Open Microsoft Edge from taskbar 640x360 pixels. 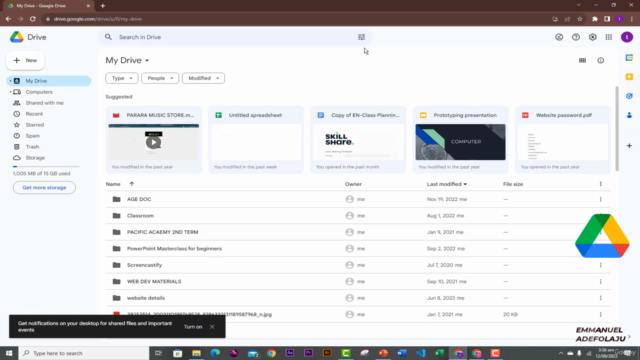(215, 353)
